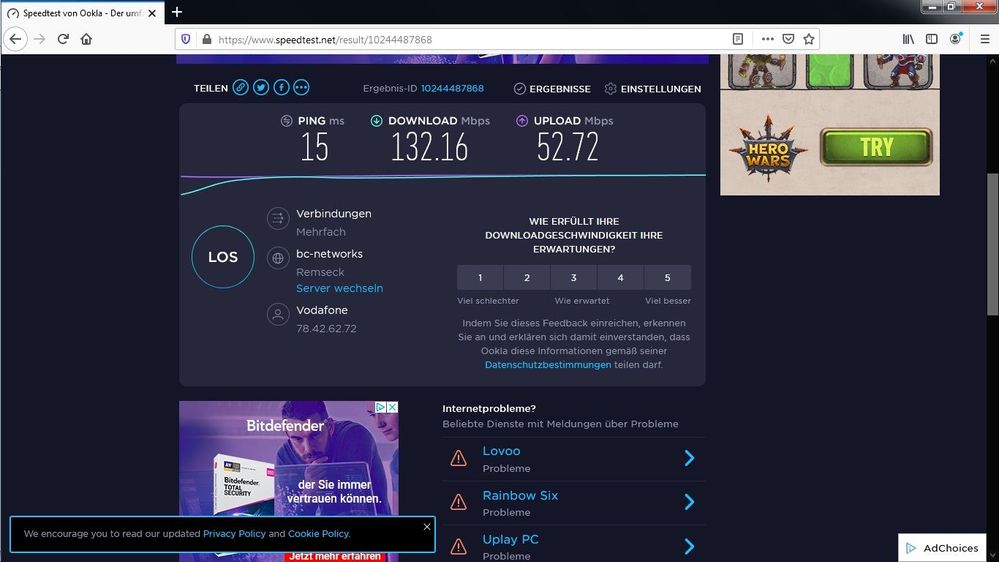Open Datenschutzbestimmungen link

[548, 364]
